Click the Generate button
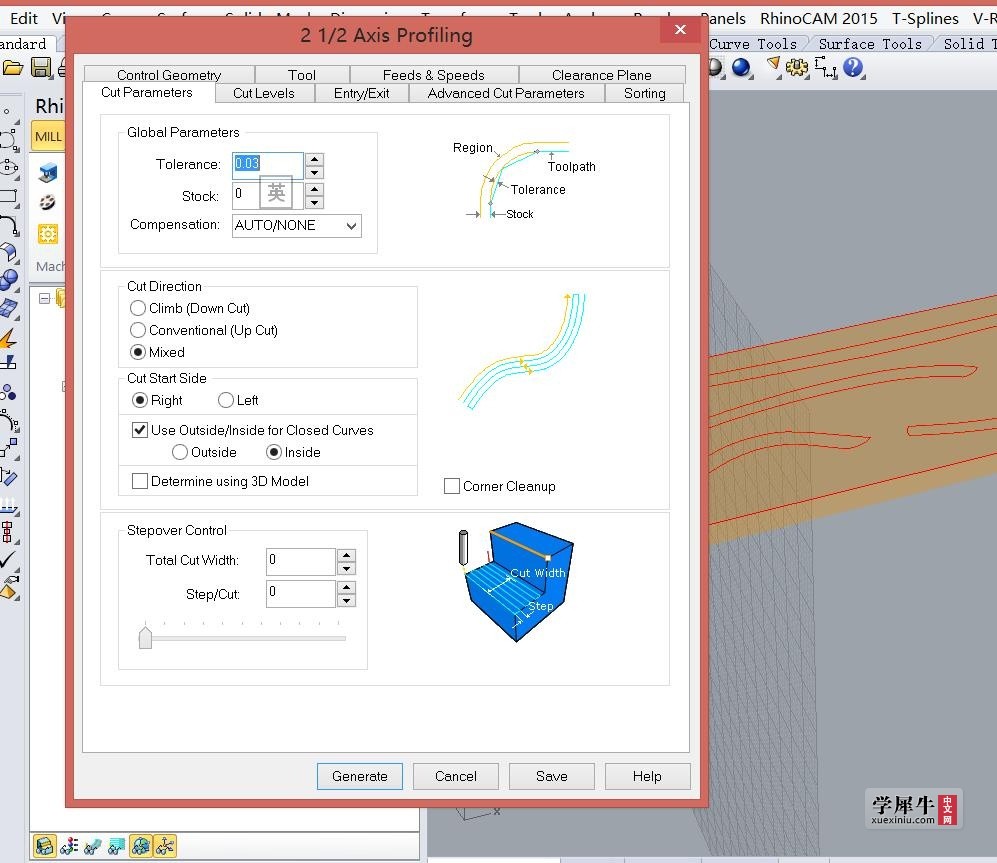997x863 pixels. tap(360, 777)
